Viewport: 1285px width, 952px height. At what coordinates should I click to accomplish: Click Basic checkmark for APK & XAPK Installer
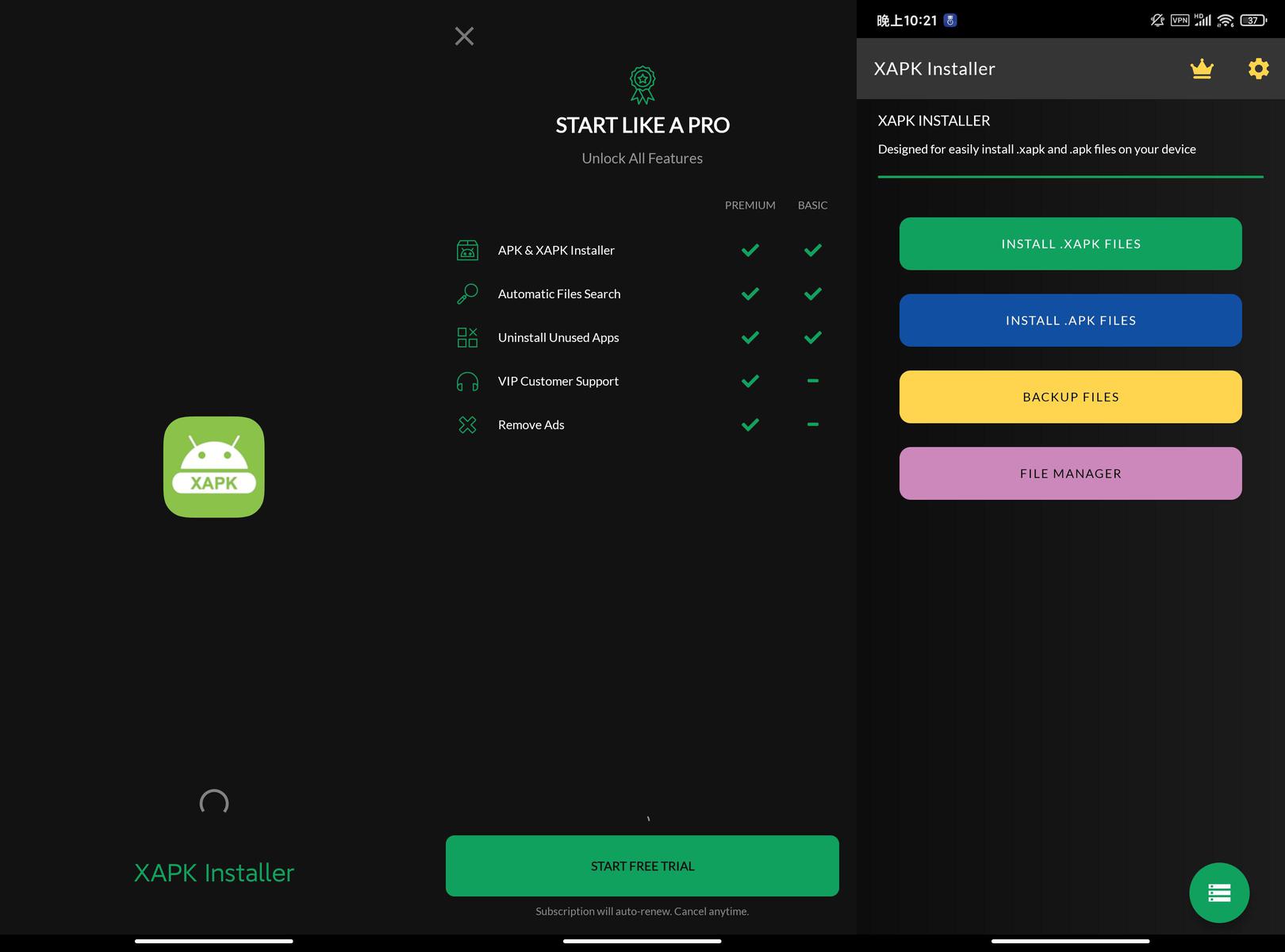point(813,250)
